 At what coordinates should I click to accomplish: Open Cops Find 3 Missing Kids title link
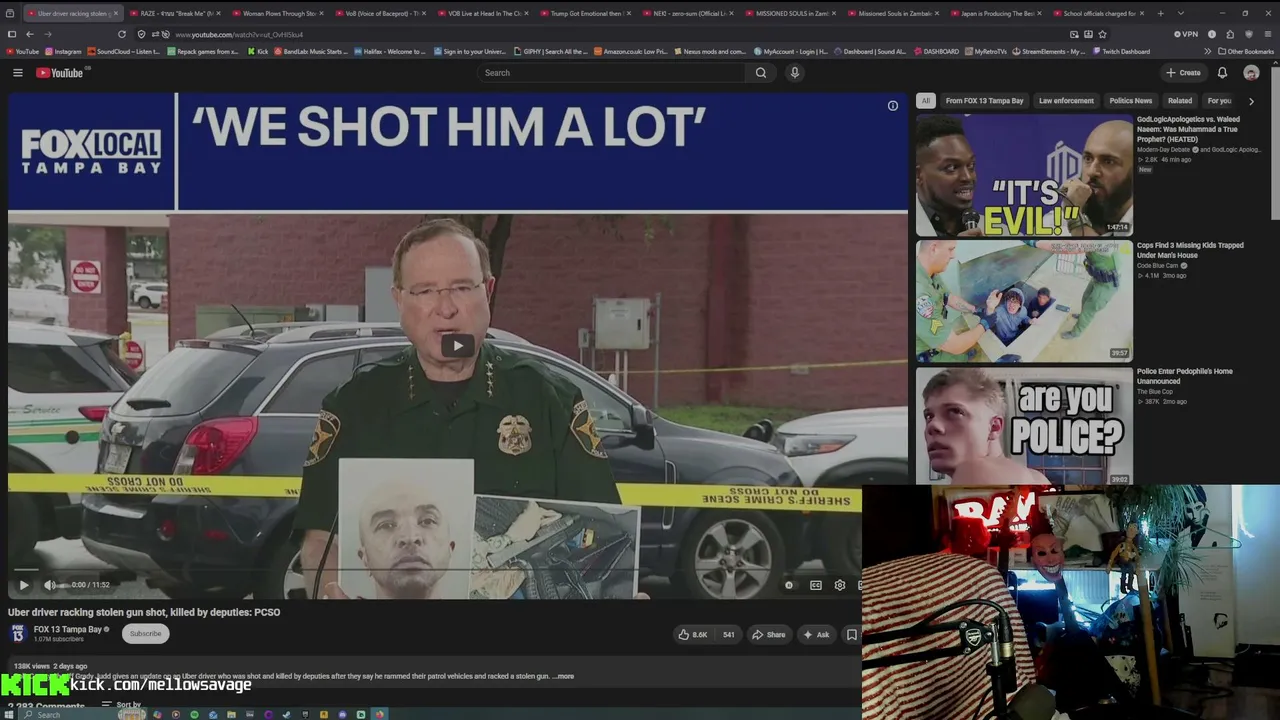(x=1190, y=250)
